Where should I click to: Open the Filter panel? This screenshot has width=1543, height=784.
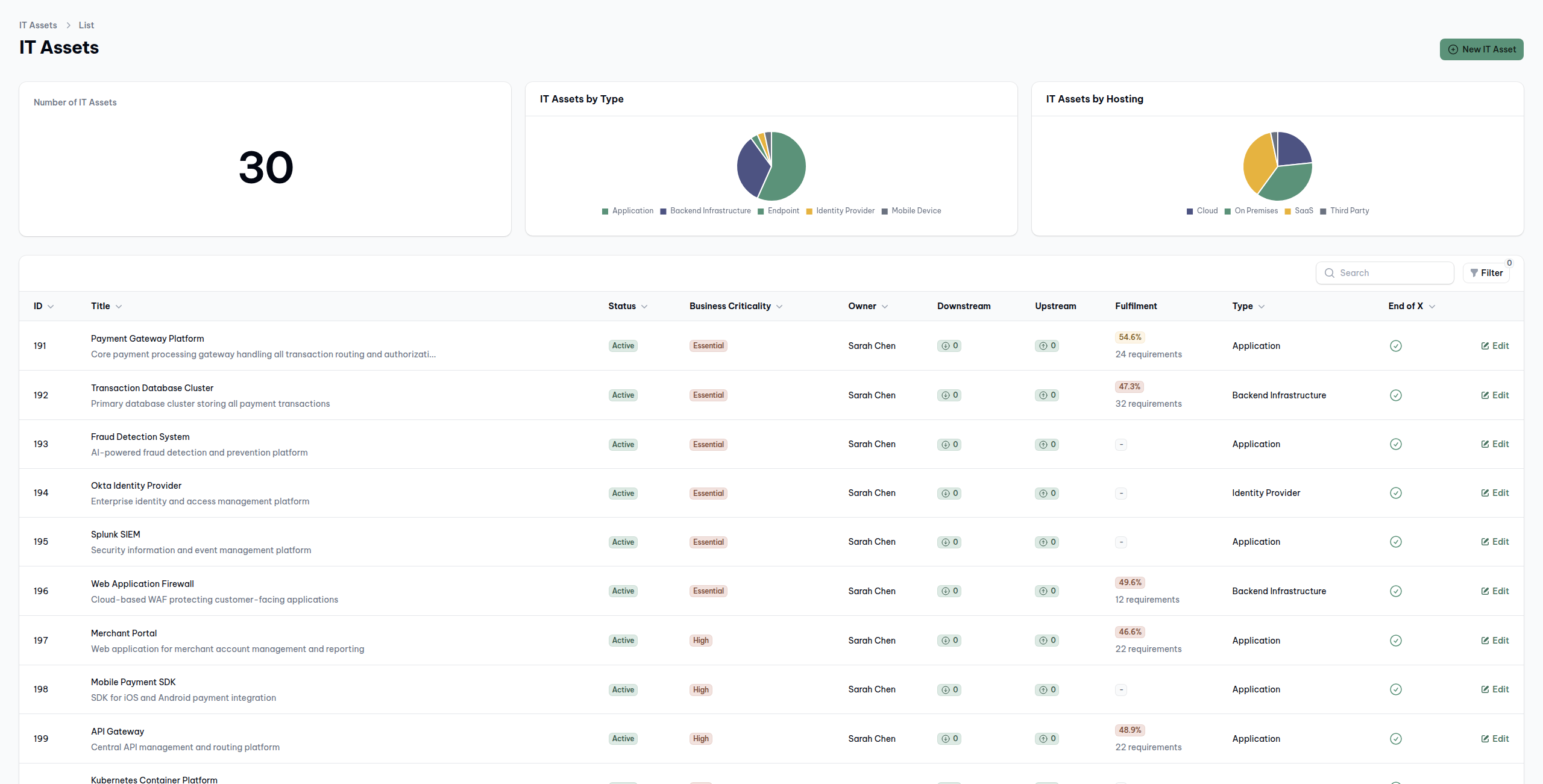point(1487,272)
